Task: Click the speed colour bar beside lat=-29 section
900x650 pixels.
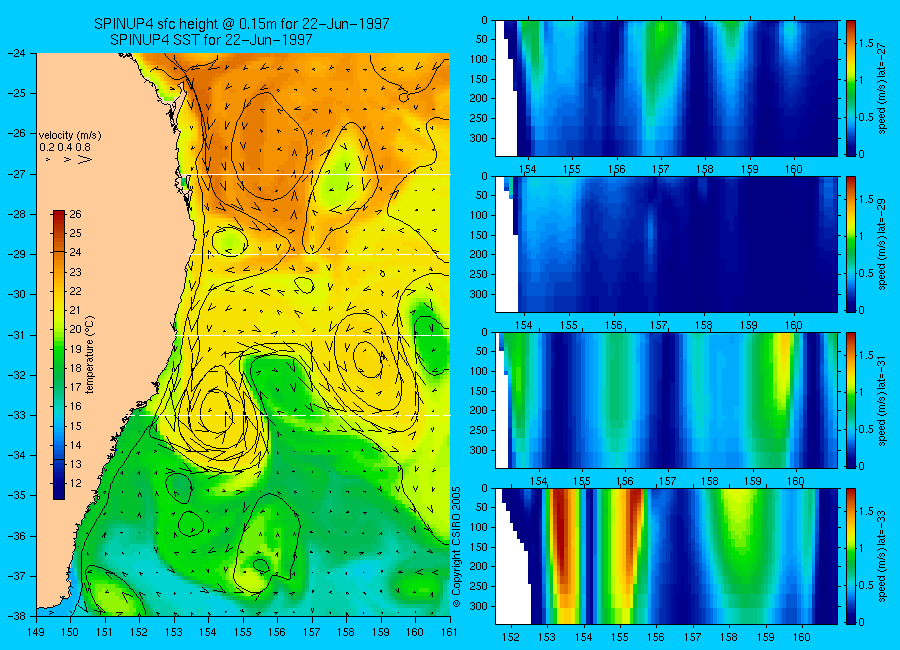Action: [851, 244]
